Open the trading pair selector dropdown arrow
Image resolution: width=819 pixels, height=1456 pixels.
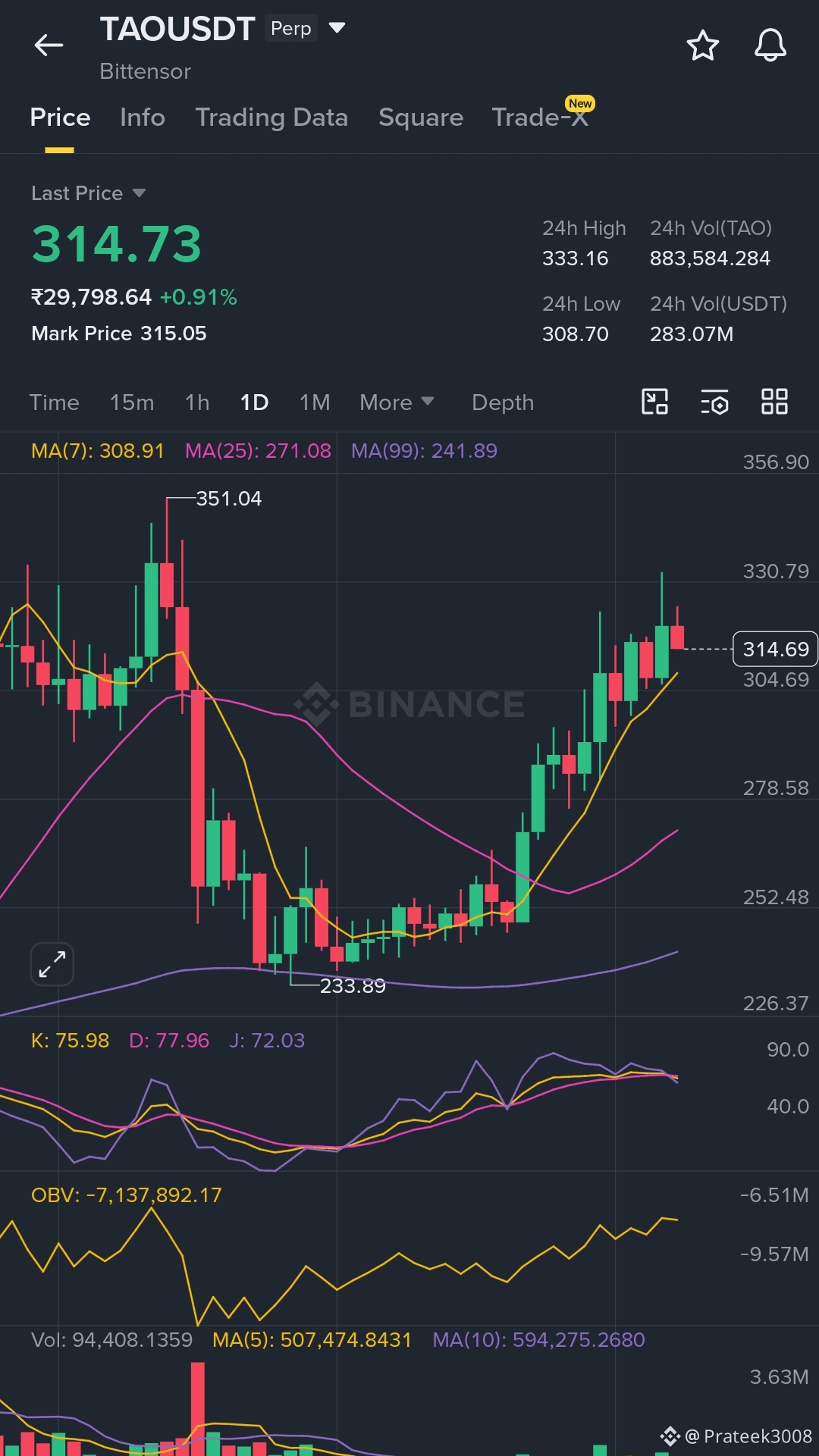337,28
